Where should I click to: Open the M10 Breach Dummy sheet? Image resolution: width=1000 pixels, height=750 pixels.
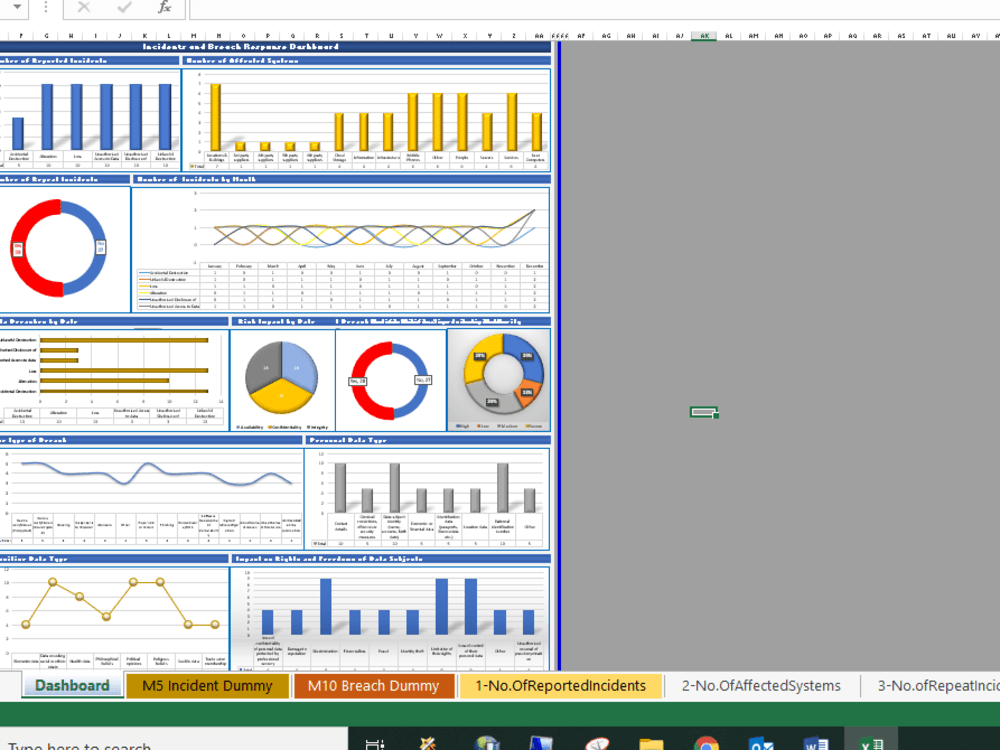point(374,686)
